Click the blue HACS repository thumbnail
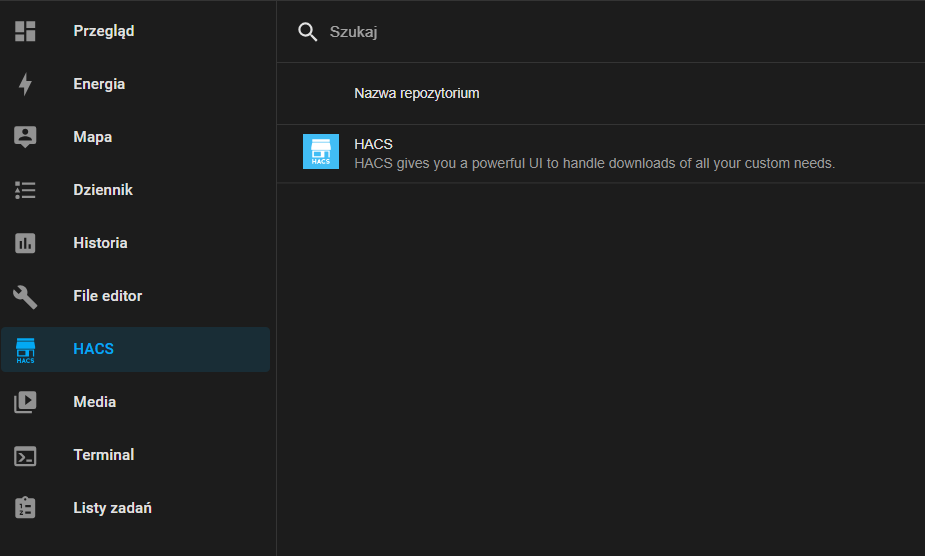The height and width of the screenshot is (556, 925). click(x=321, y=152)
